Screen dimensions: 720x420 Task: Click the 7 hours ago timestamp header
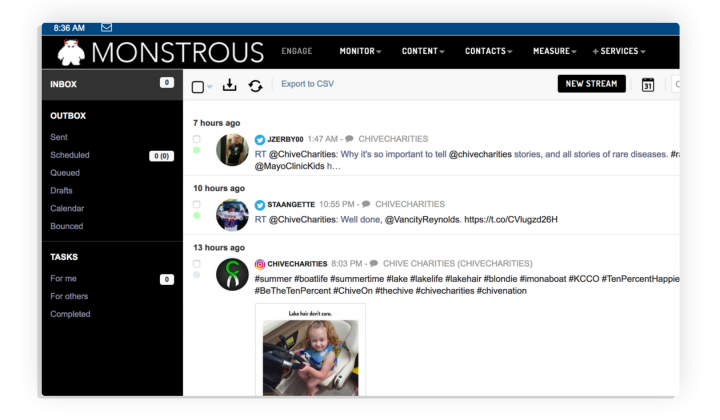click(216, 123)
